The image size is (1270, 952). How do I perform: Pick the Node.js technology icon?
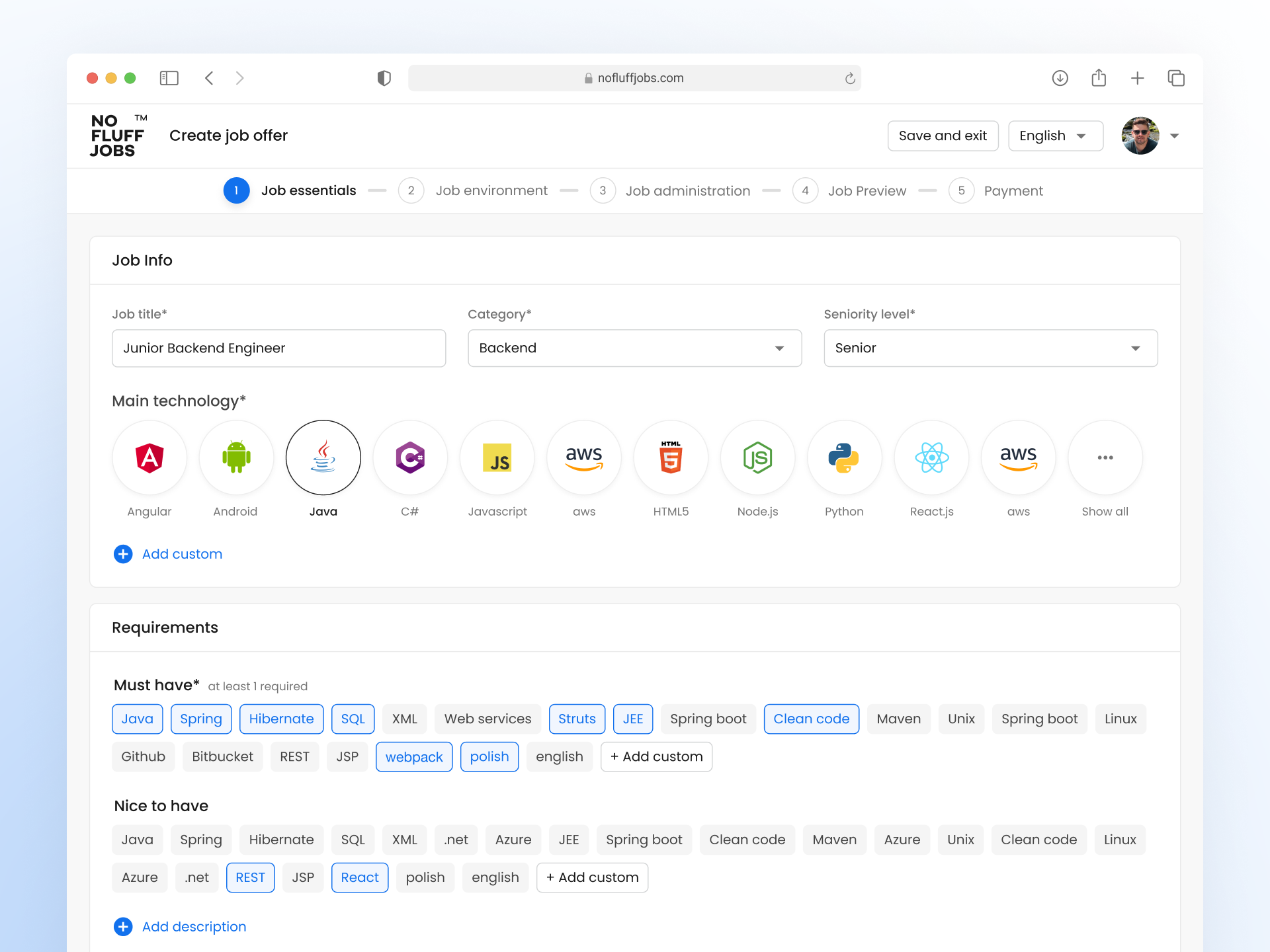(x=757, y=457)
